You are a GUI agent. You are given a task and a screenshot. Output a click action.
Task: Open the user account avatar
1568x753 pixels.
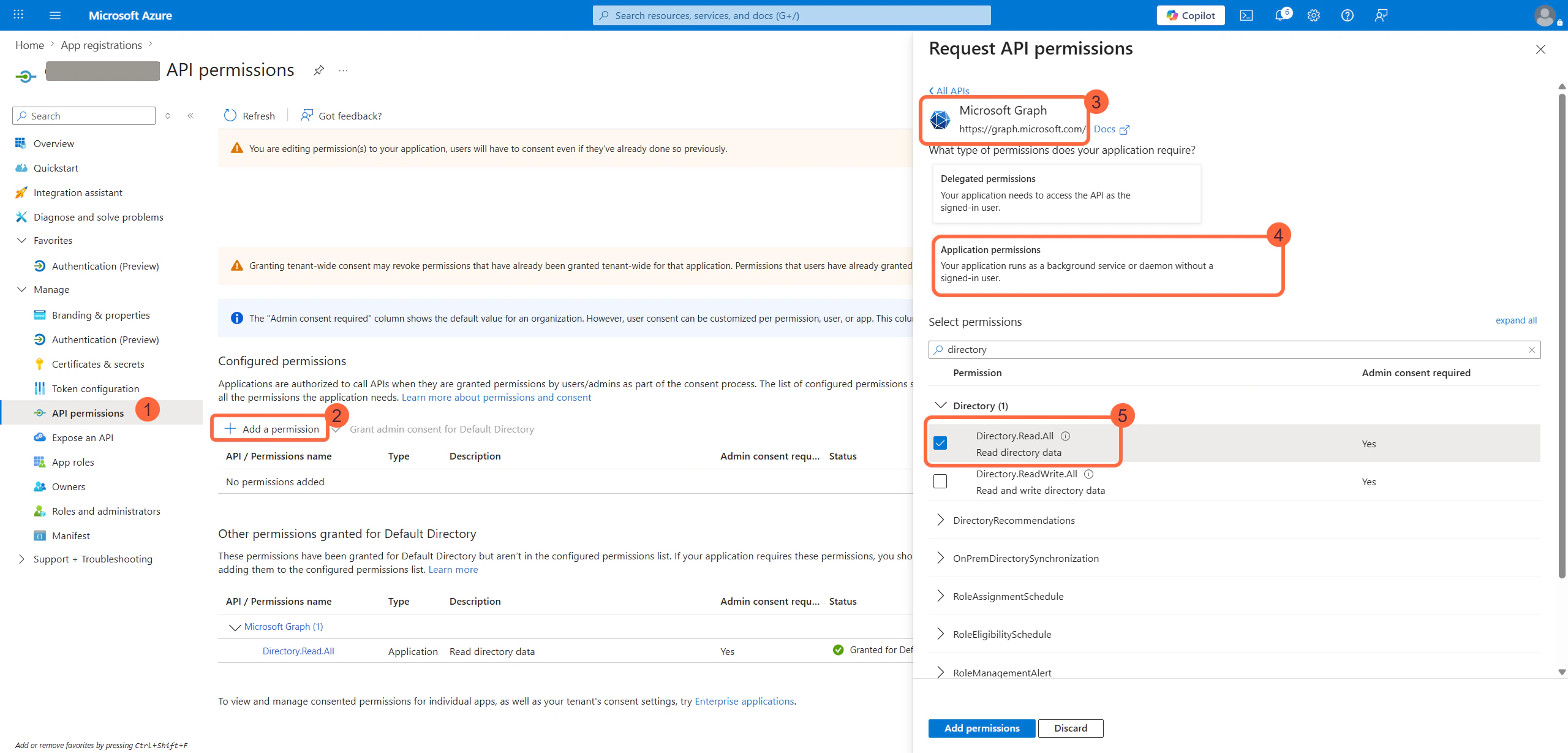(x=1545, y=15)
